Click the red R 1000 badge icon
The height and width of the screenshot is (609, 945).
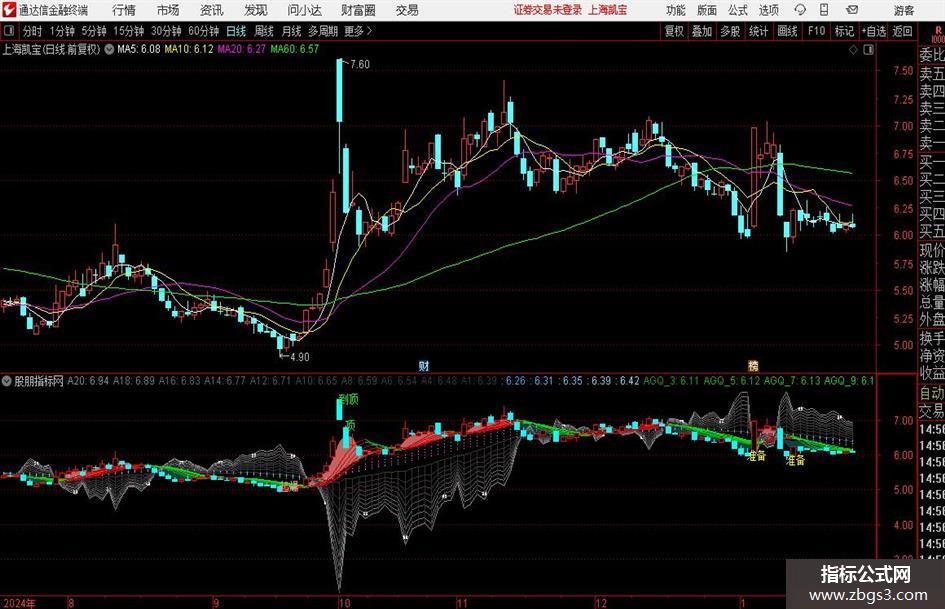[938, 34]
